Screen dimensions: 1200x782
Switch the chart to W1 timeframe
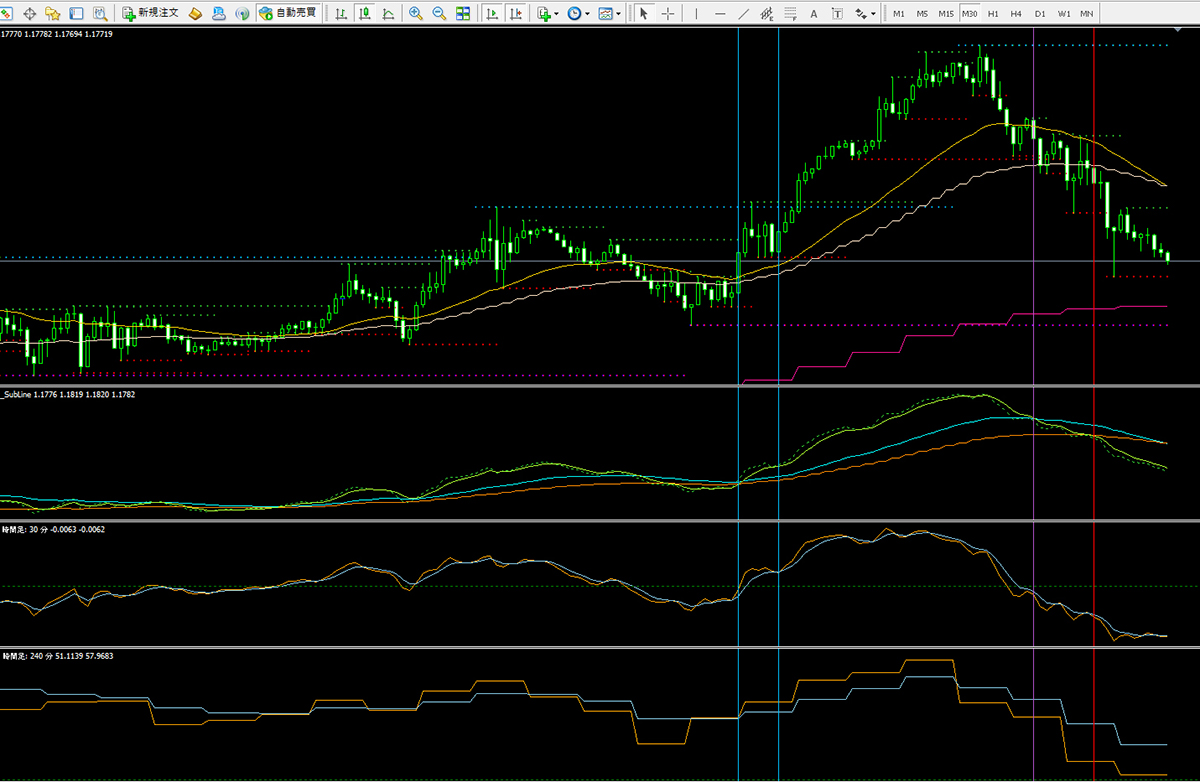[1064, 14]
